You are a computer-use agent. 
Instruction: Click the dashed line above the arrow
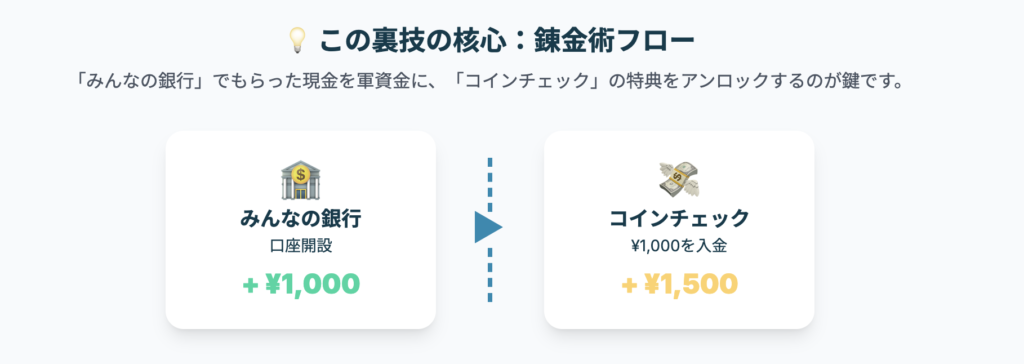coord(490,184)
